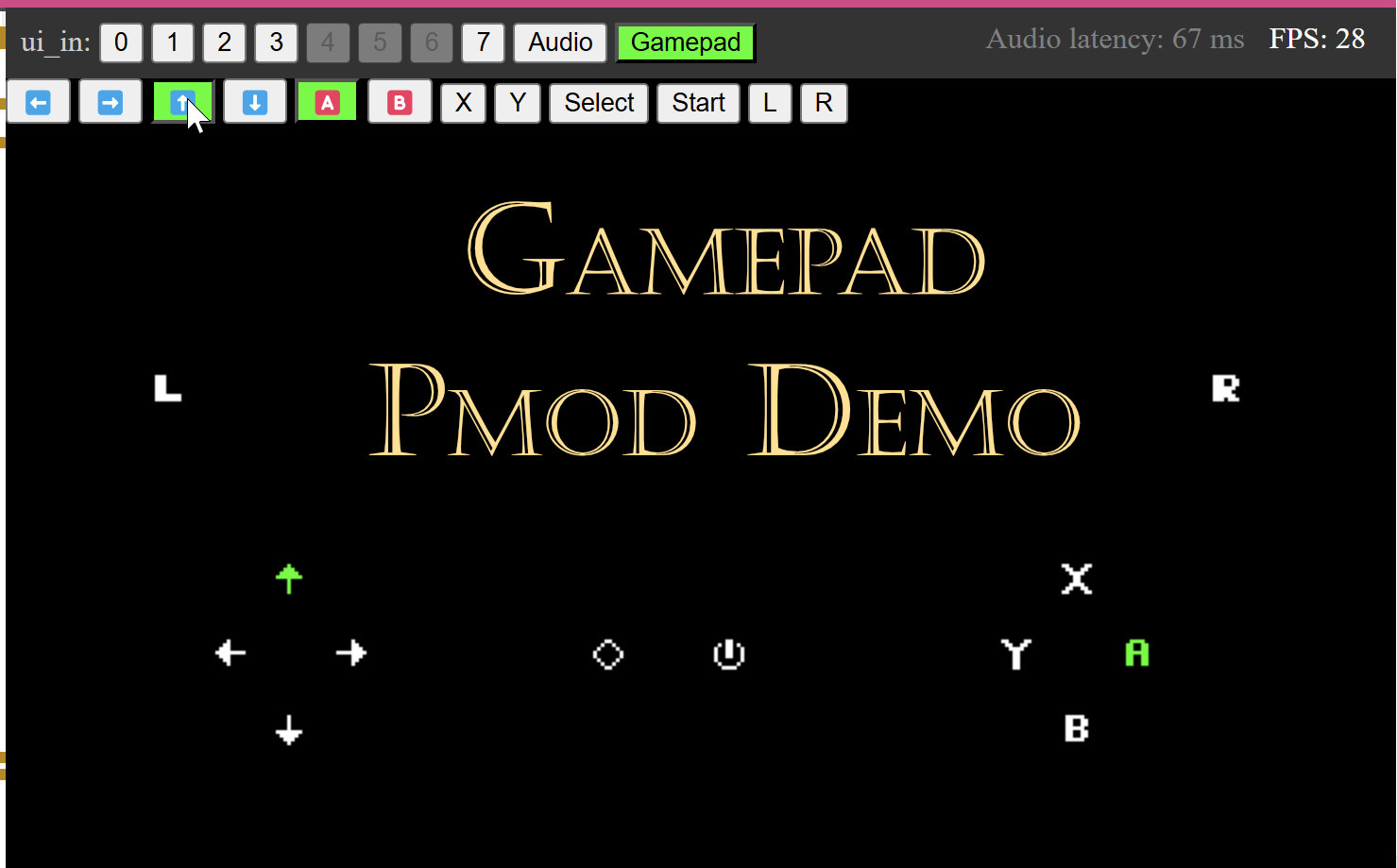Viewport: 1397px width, 868px height.
Task: Click the Start gamepad button
Action: pos(698,102)
